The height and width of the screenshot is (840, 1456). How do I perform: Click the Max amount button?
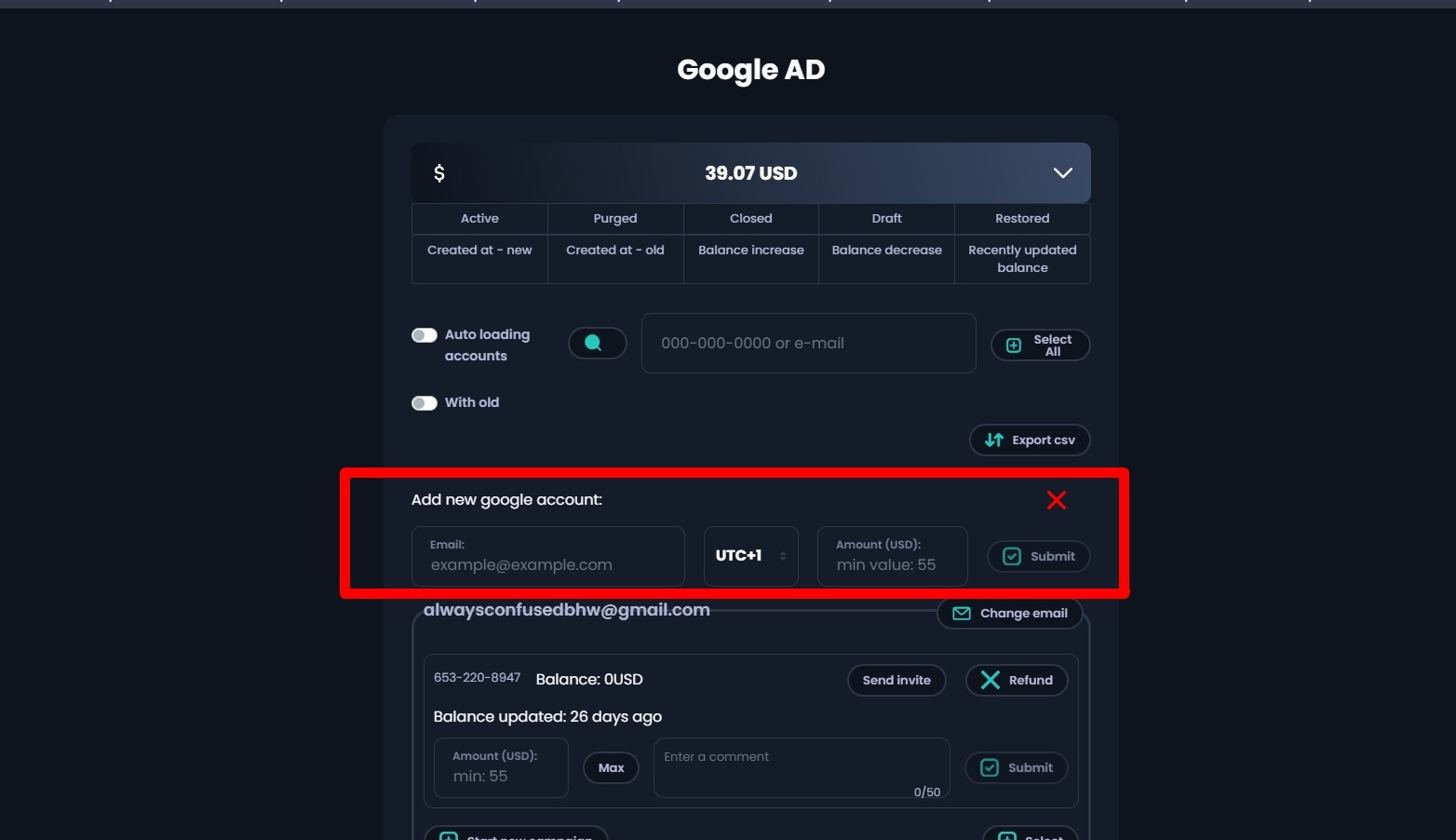(611, 768)
